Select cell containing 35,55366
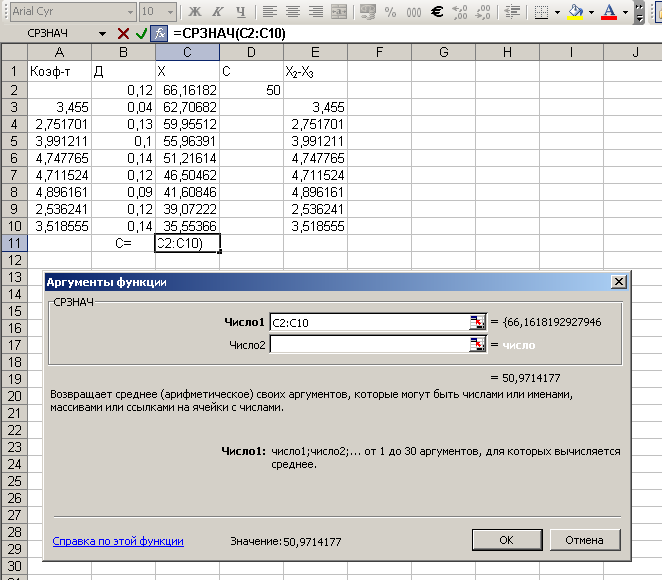The image size is (662, 580). [x=187, y=226]
